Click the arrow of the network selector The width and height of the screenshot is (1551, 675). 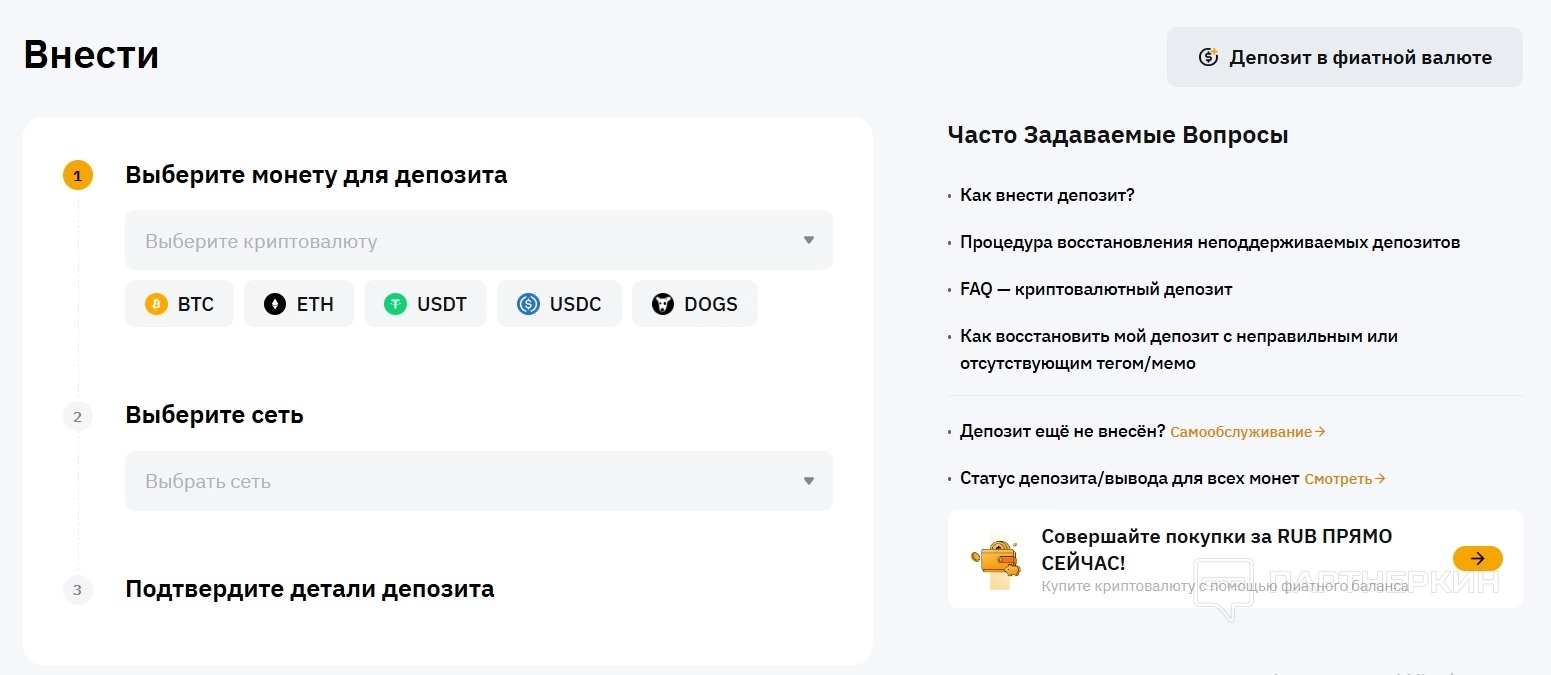(x=809, y=481)
